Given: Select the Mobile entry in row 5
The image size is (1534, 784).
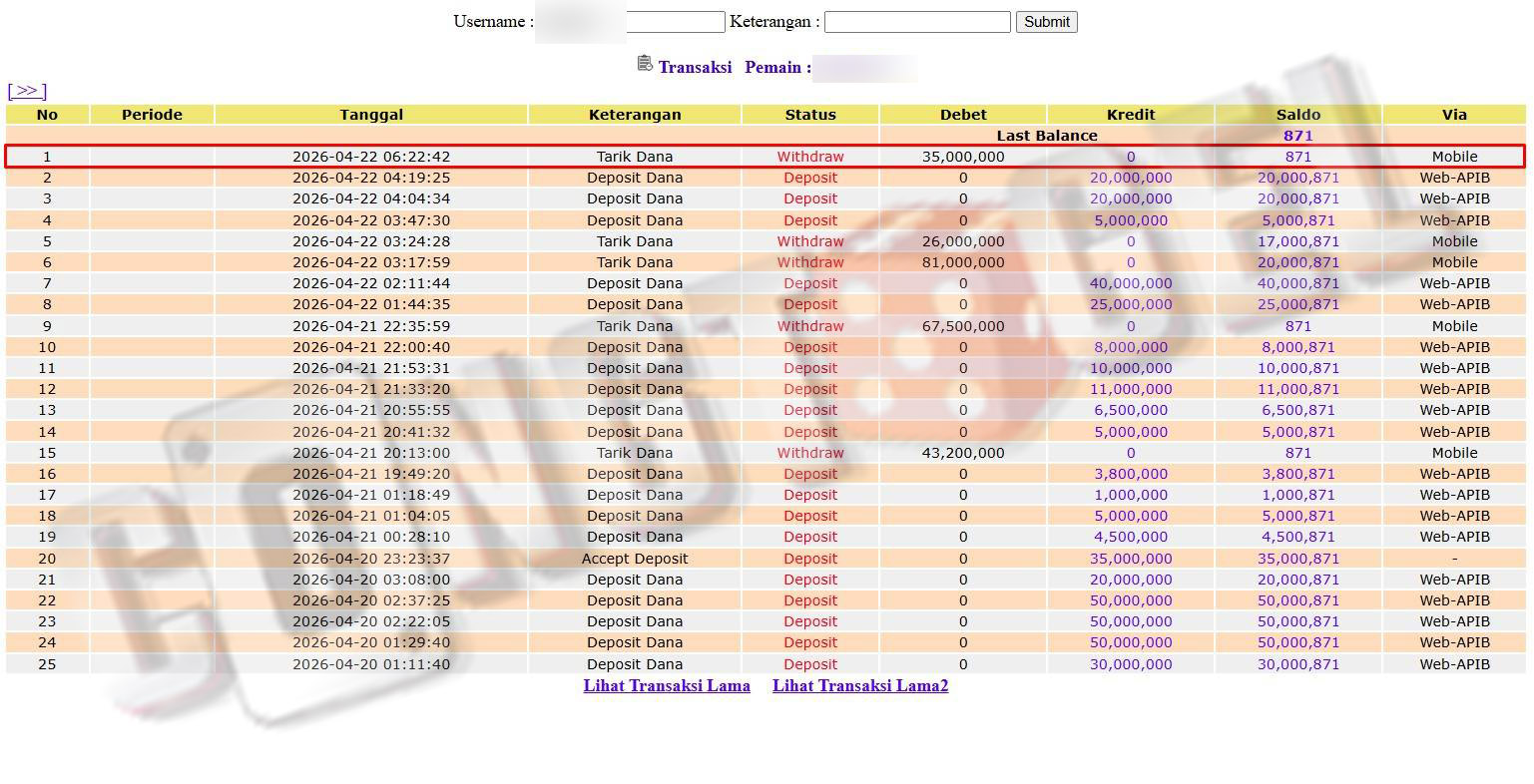Looking at the screenshot, I should pos(1454,241).
